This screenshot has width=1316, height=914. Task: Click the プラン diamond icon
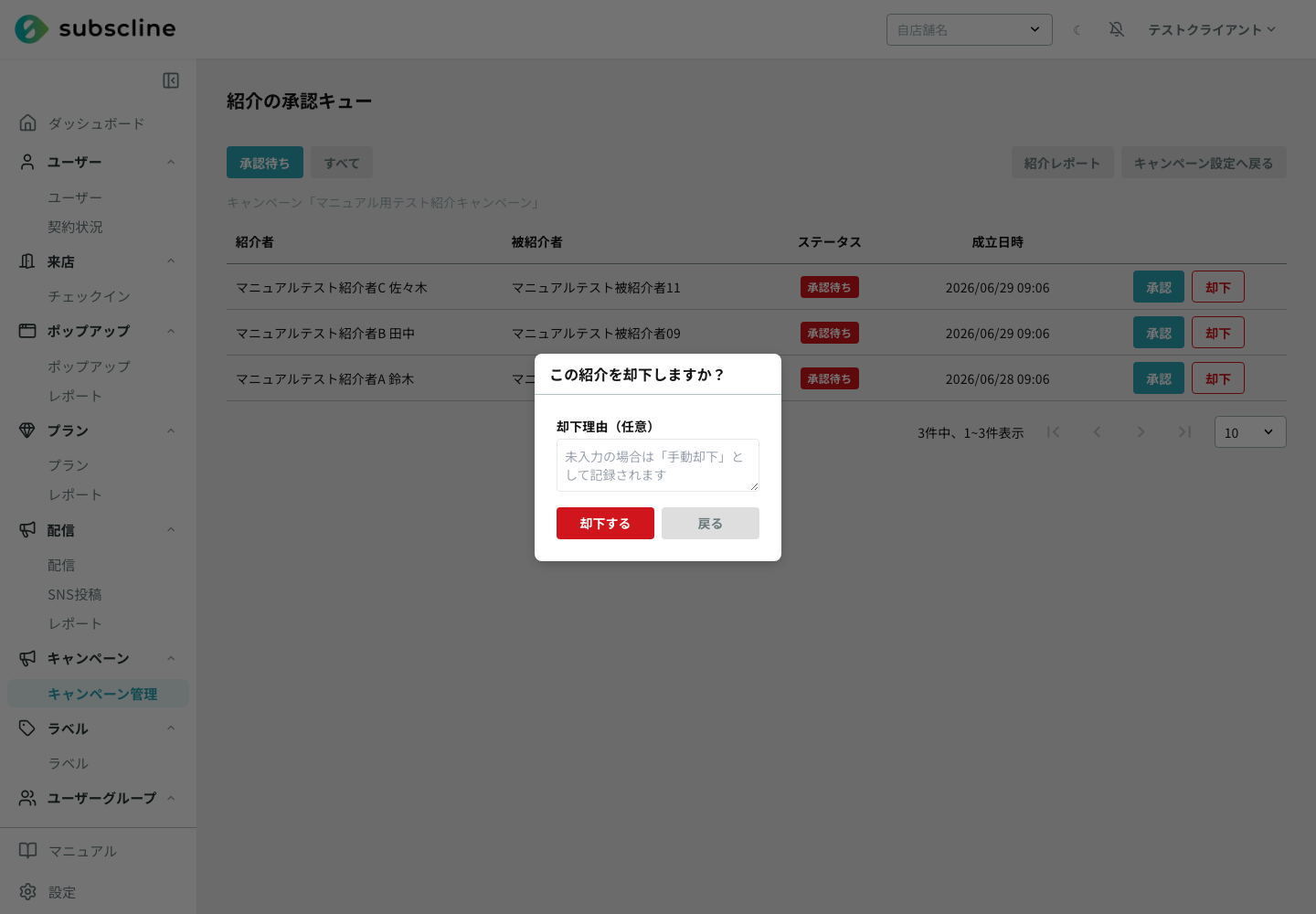coord(28,430)
